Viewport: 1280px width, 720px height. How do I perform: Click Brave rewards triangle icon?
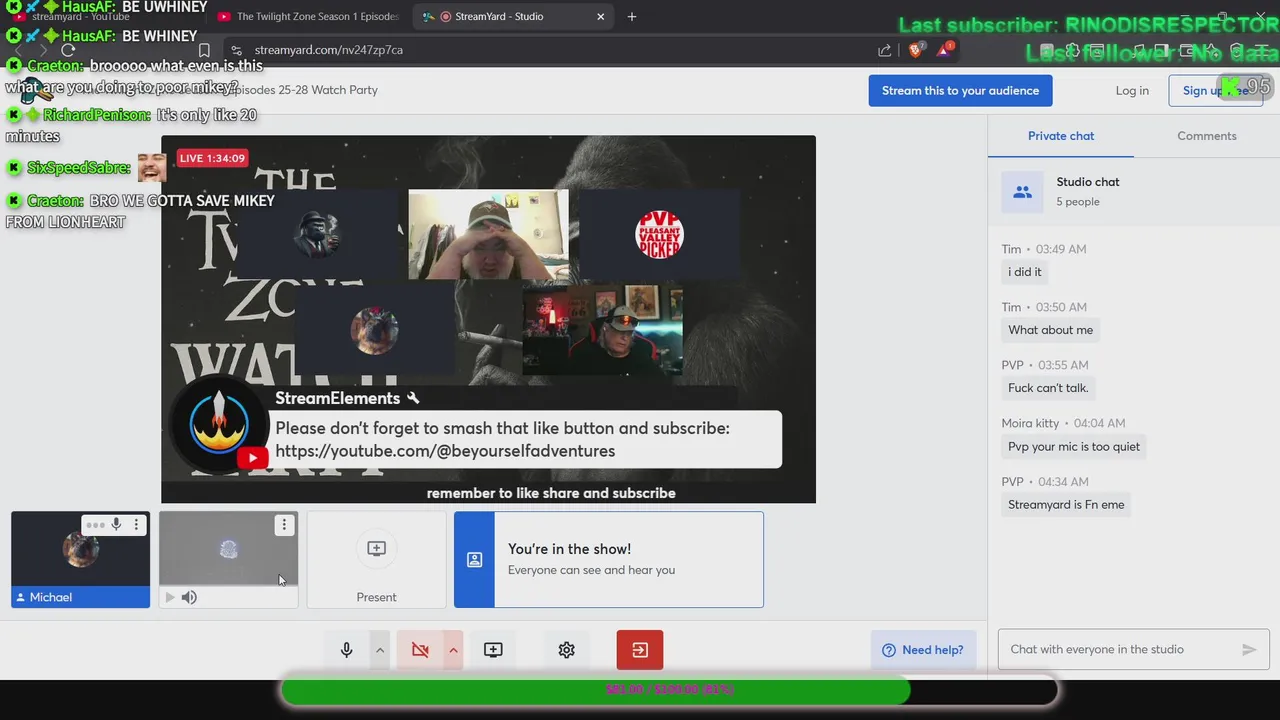coord(944,50)
